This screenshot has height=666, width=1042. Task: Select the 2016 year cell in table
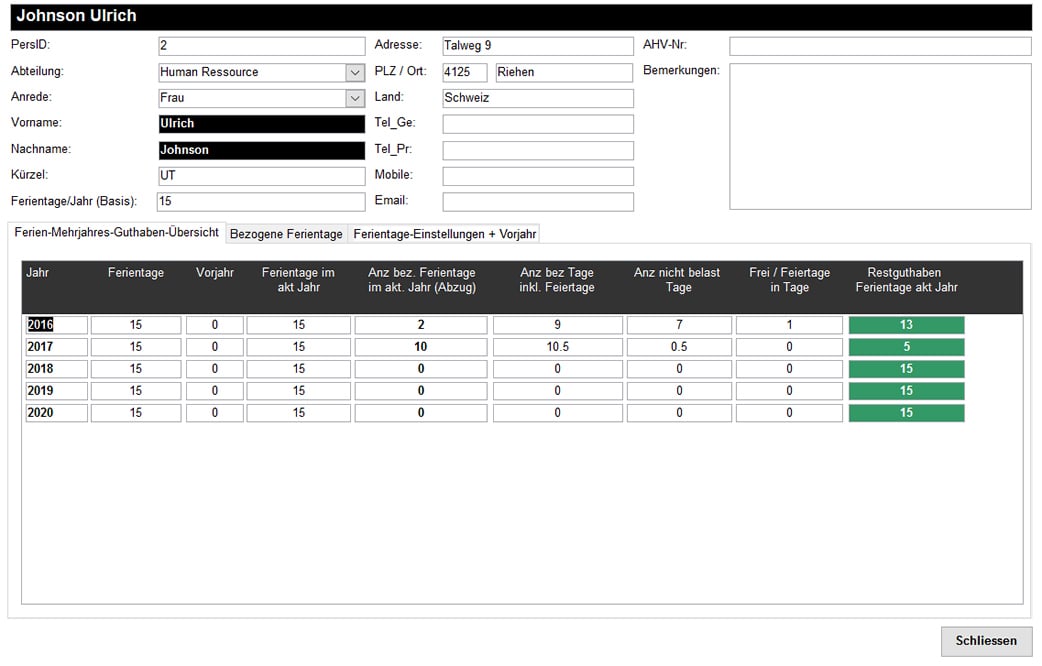point(56,325)
